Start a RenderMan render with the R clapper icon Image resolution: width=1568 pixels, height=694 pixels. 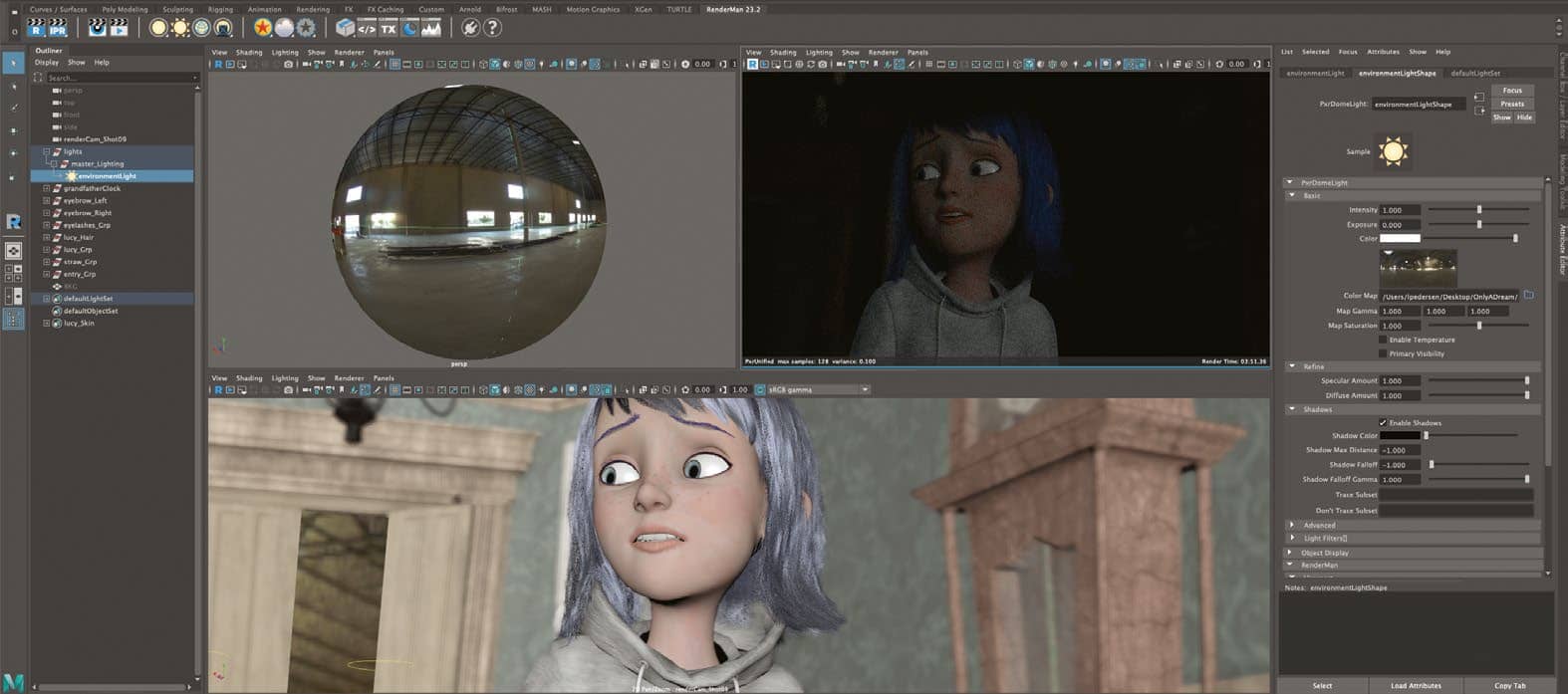pyautogui.click(x=36, y=28)
